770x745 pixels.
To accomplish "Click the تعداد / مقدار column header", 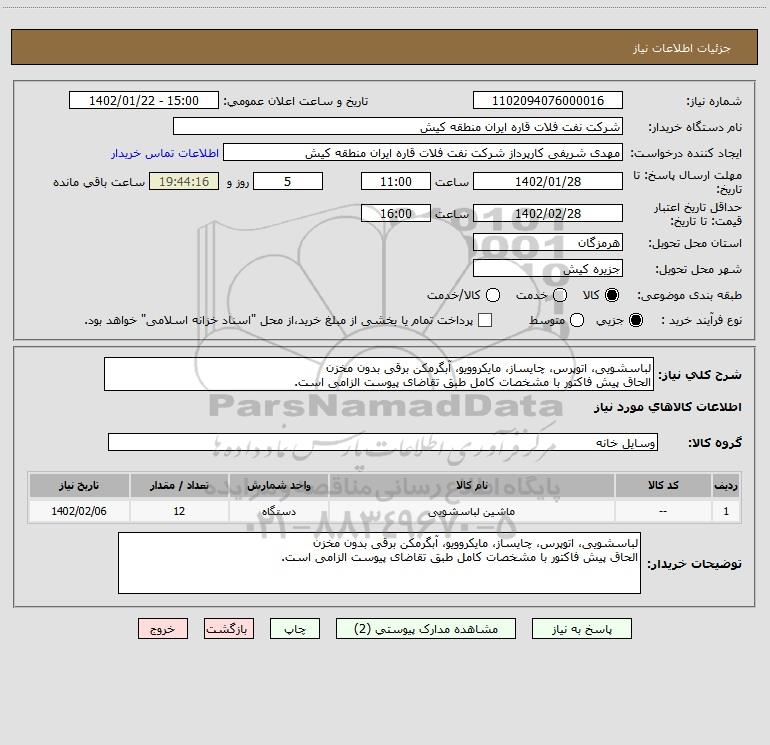I will (179, 485).
